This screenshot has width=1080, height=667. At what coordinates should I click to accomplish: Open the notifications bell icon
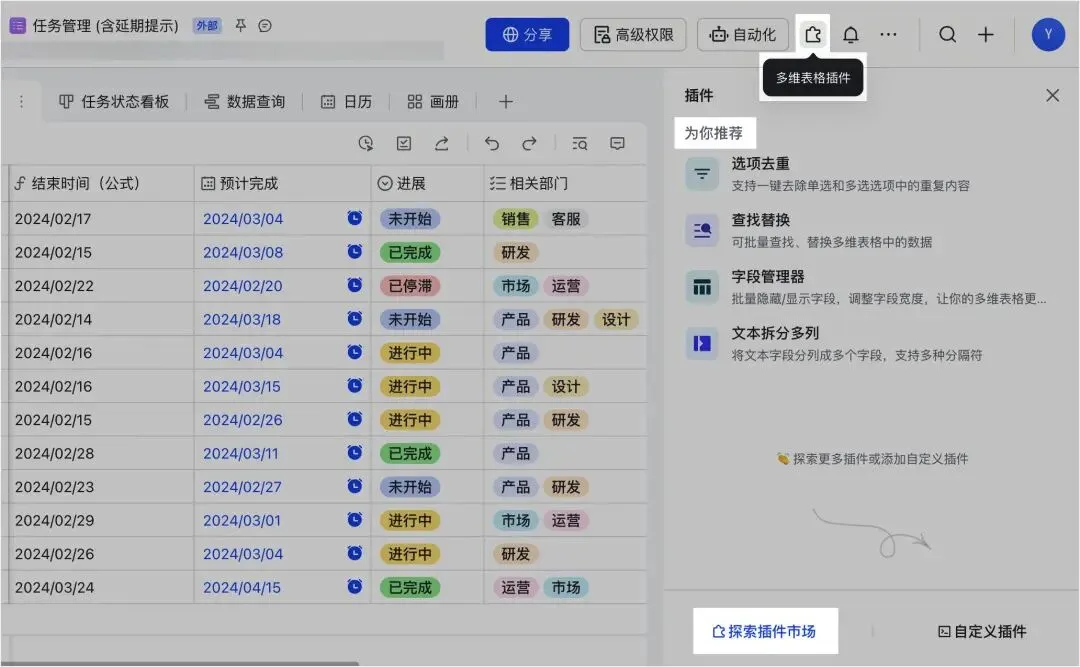click(851, 34)
